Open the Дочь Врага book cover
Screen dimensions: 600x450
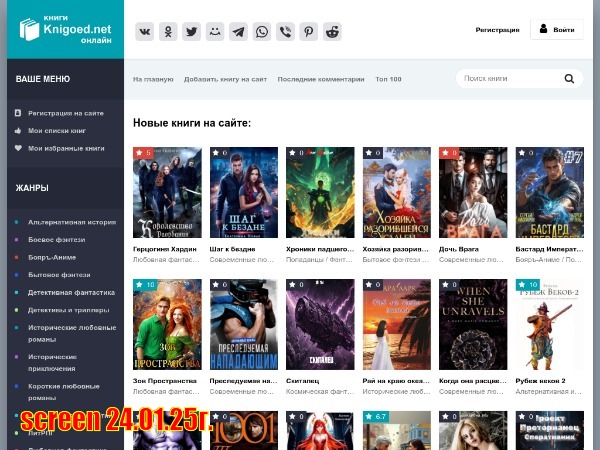473,192
